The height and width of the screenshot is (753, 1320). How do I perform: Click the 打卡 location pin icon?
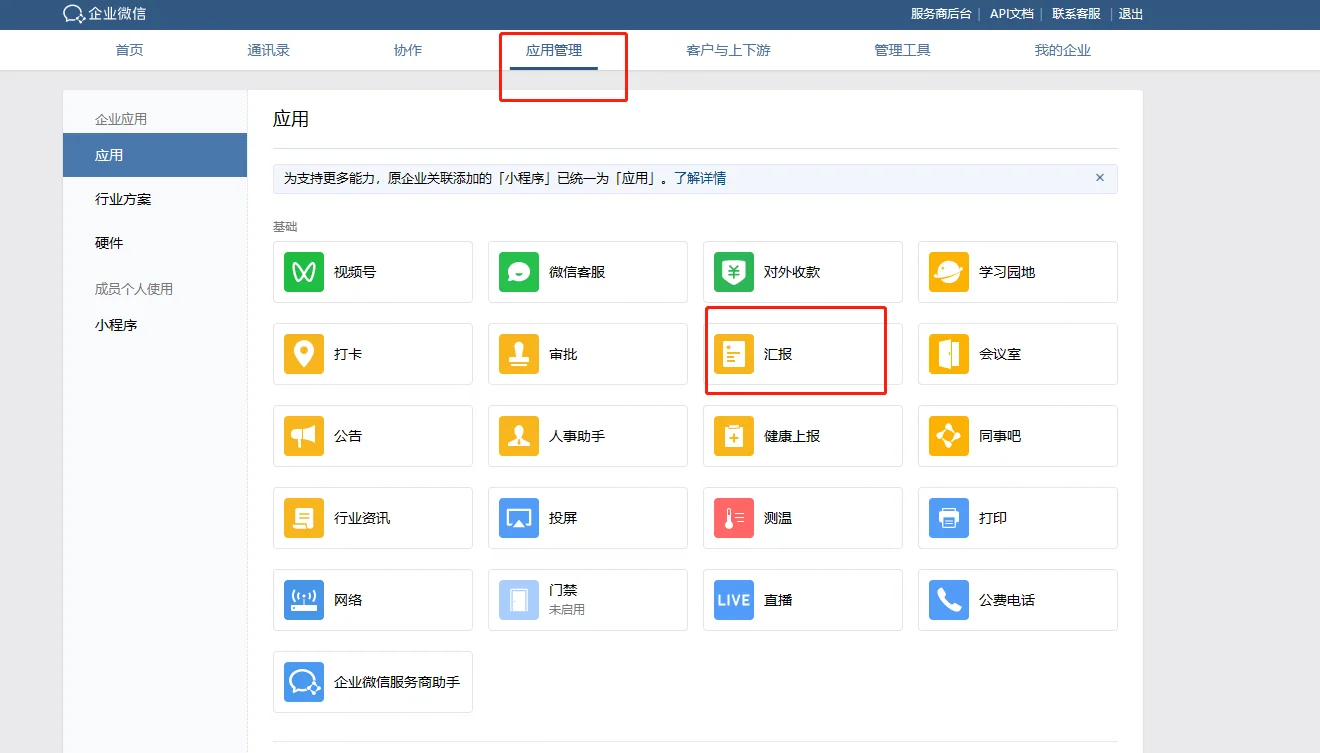point(304,354)
